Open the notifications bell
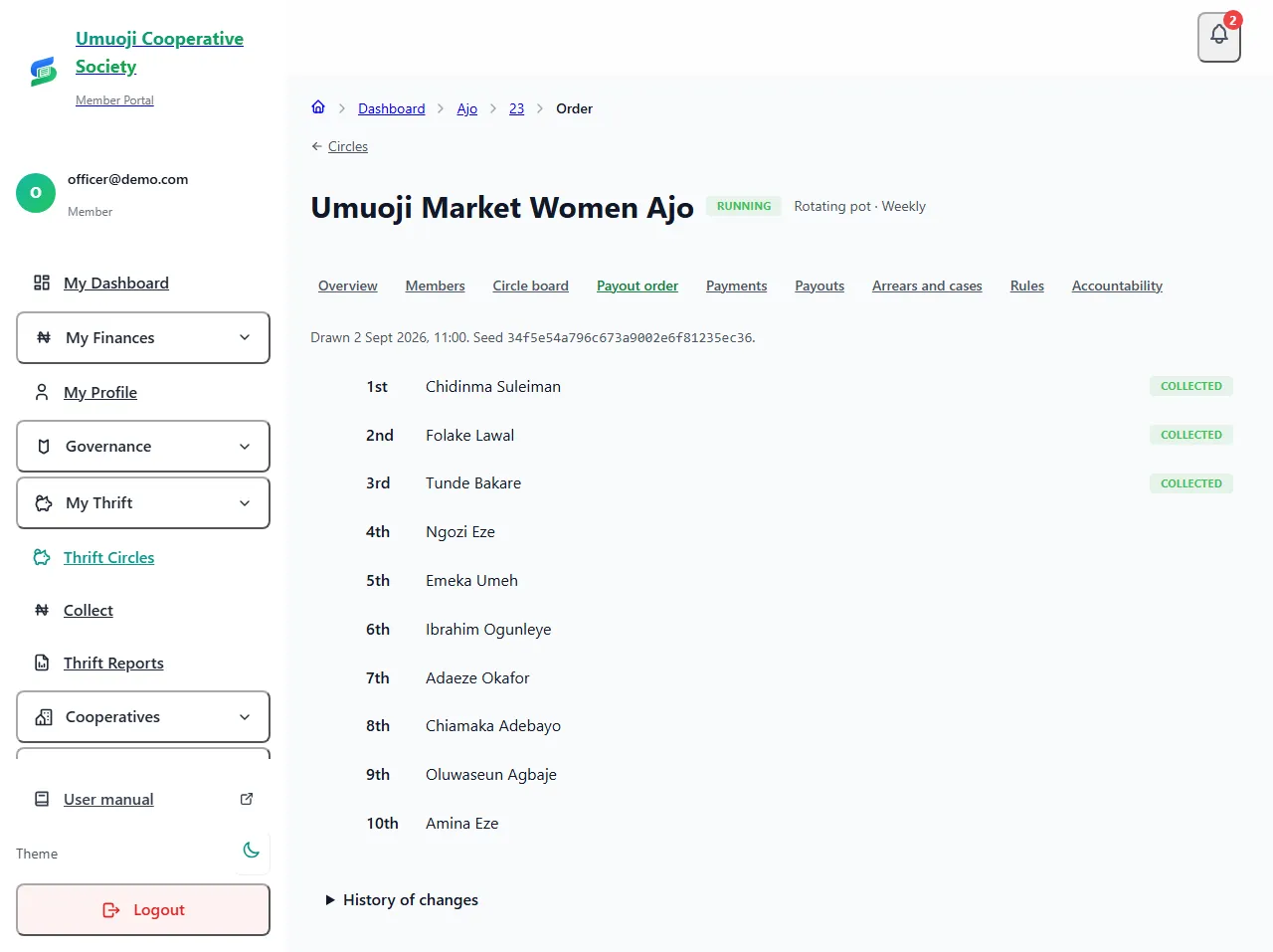Viewport: 1273px width, 952px height. click(x=1219, y=38)
